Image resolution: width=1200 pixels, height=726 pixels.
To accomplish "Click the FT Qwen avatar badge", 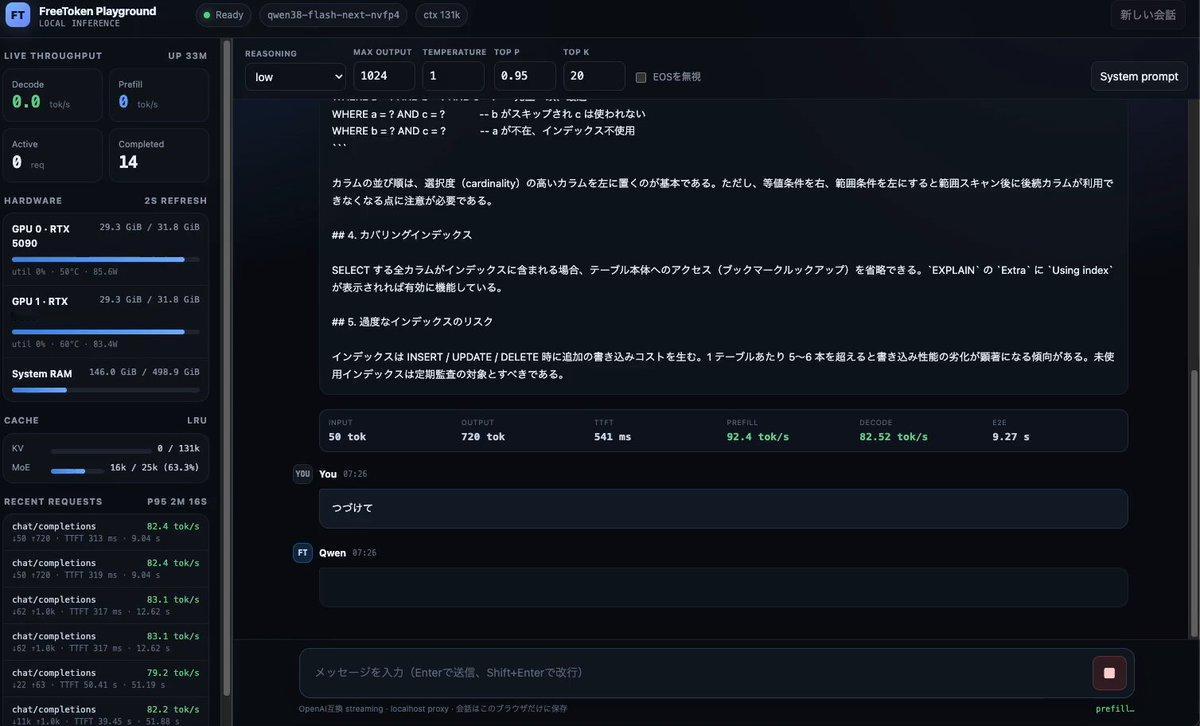I will 303,553.
